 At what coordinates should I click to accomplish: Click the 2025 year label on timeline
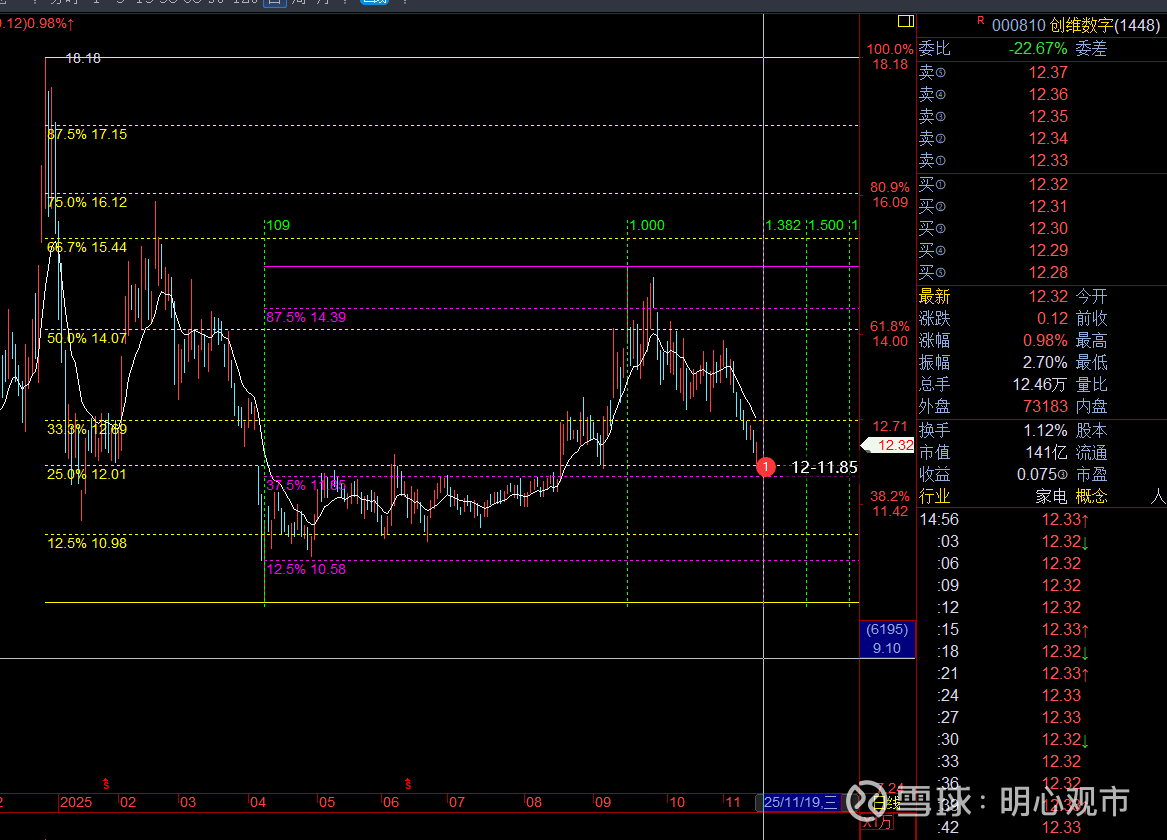tap(76, 803)
